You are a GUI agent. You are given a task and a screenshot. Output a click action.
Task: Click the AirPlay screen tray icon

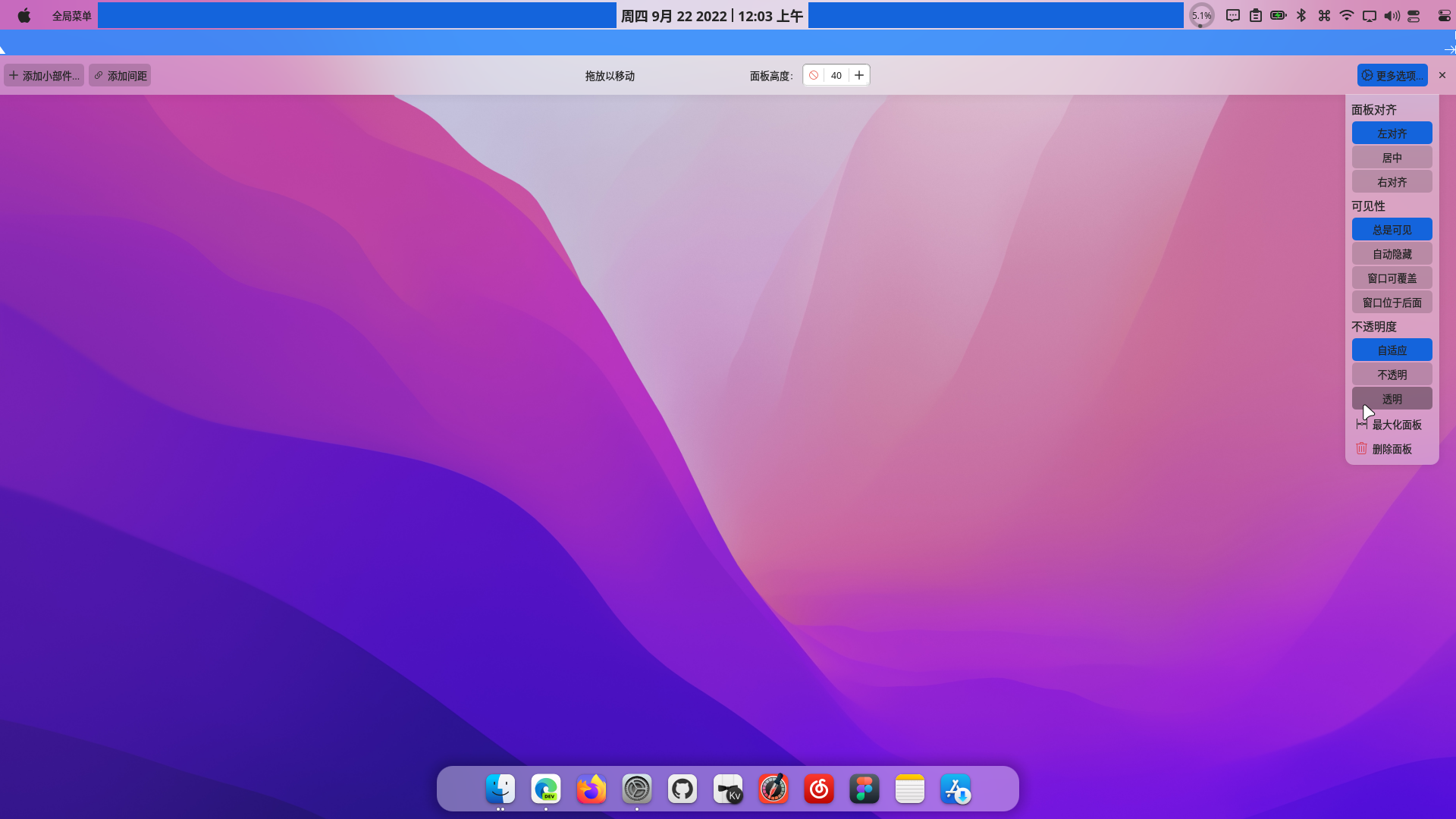coord(1370,15)
